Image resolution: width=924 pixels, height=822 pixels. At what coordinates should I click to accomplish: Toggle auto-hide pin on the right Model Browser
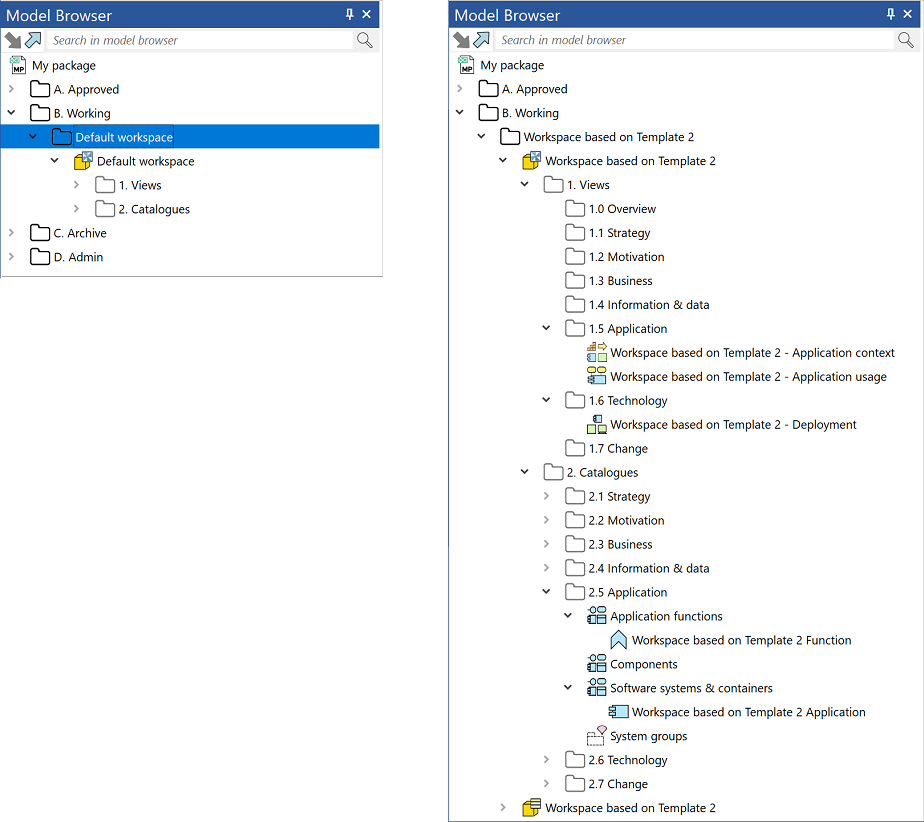[890, 14]
